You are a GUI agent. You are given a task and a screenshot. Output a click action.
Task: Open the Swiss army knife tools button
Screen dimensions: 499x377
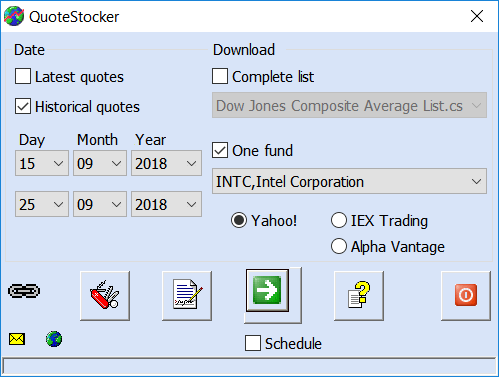coord(105,296)
